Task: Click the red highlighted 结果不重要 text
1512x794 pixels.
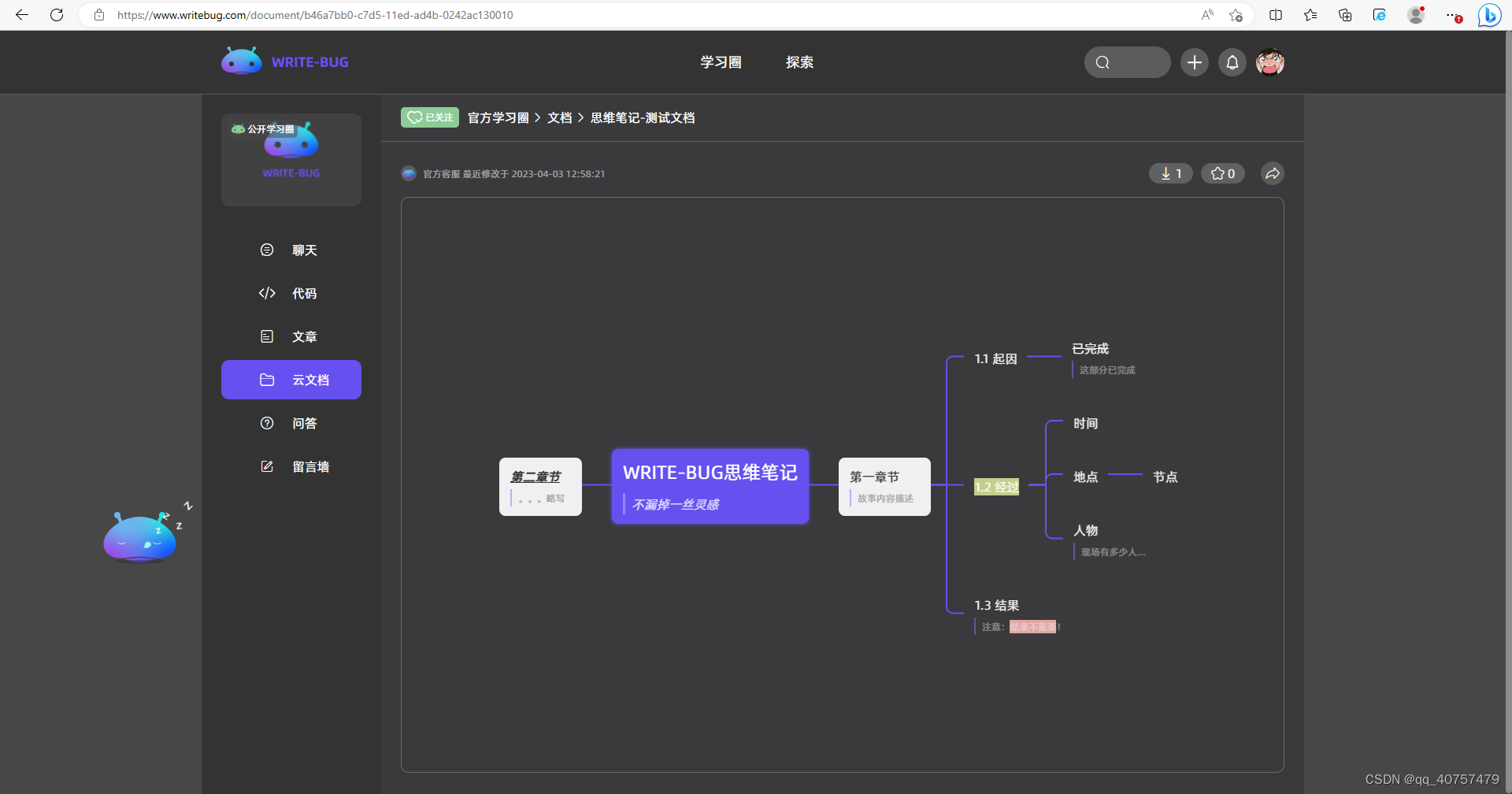Action: coord(1032,627)
